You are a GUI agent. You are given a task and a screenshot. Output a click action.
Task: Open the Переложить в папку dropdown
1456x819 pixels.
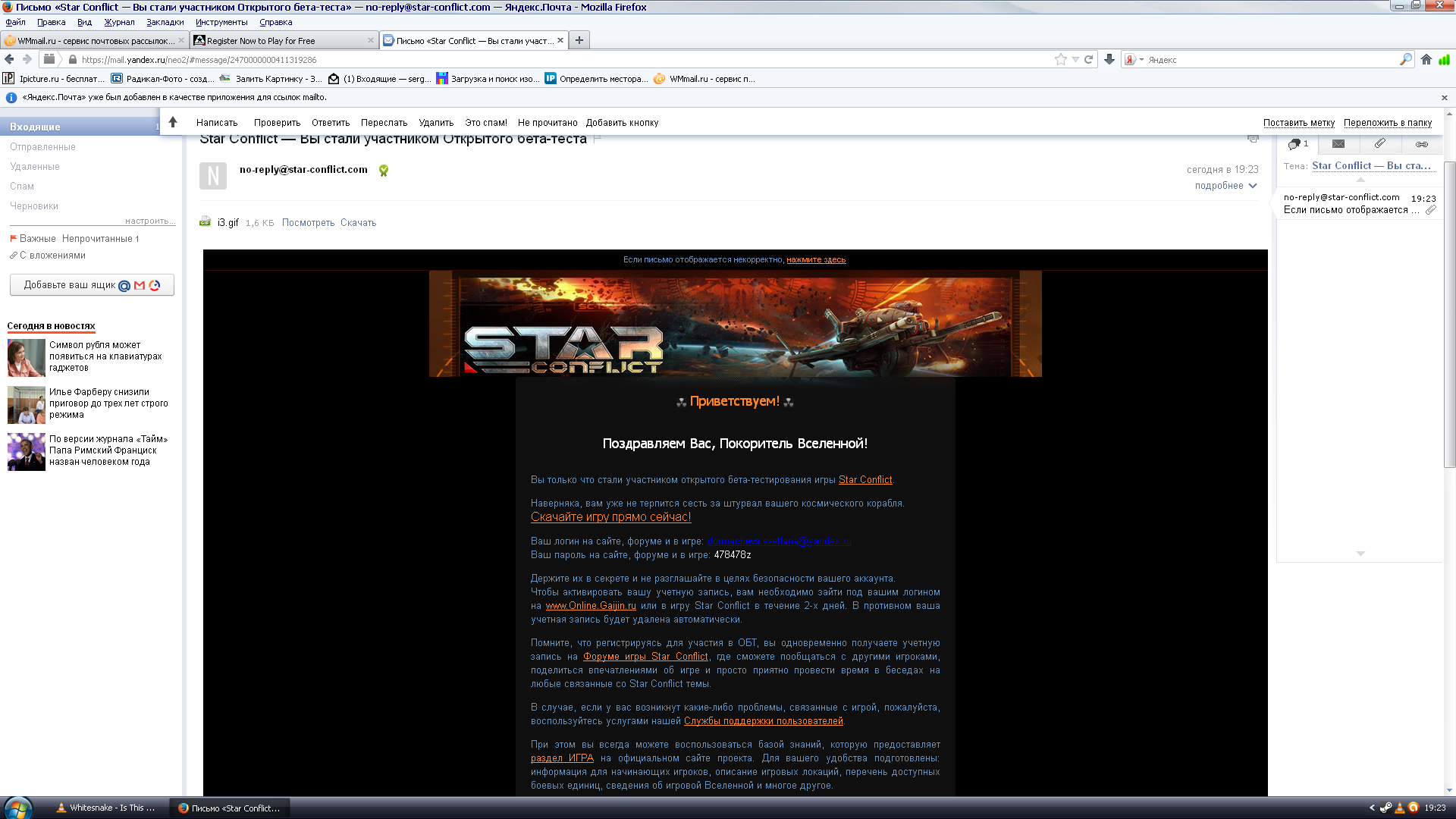pyautogui.click(x=1388, y=123)
